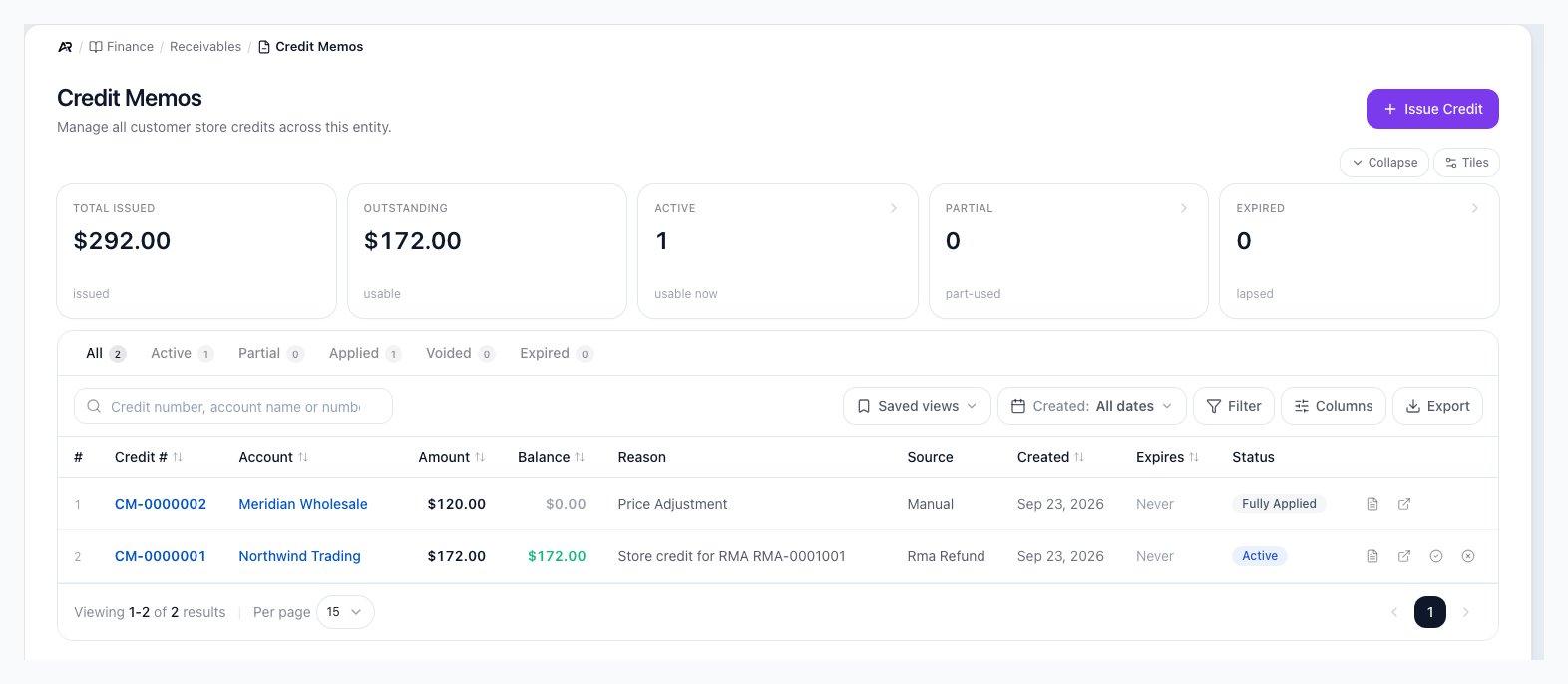Open the Tiles settings
The width and height of the screenshot is (1568, 684).
[x=1466, y=163]
